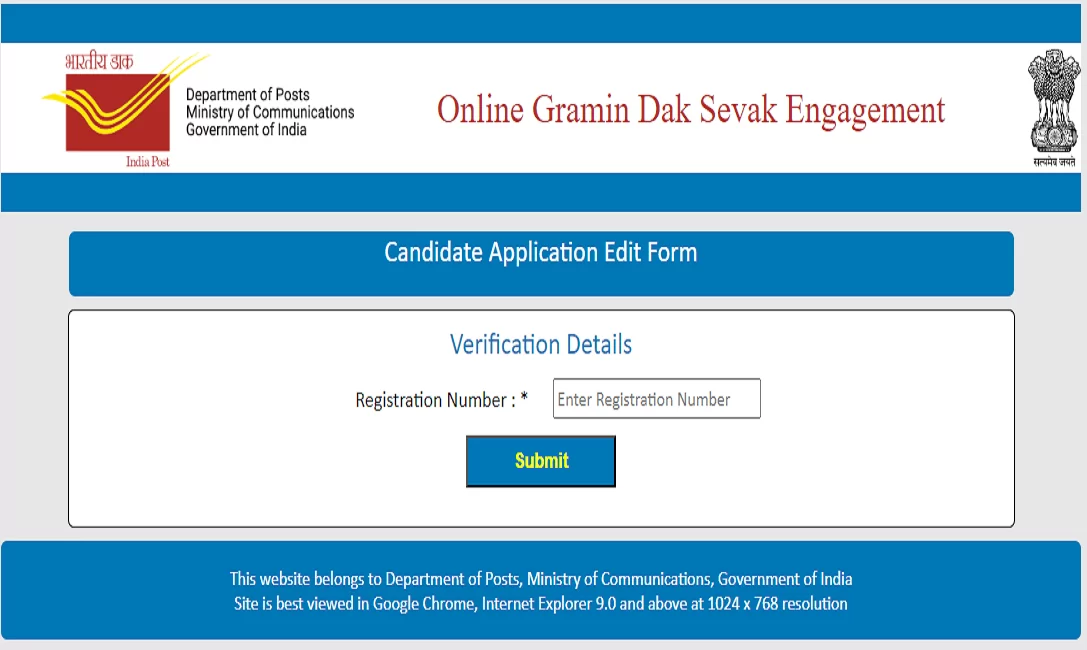Click the Indian national emblem icon

point(1053,101)
